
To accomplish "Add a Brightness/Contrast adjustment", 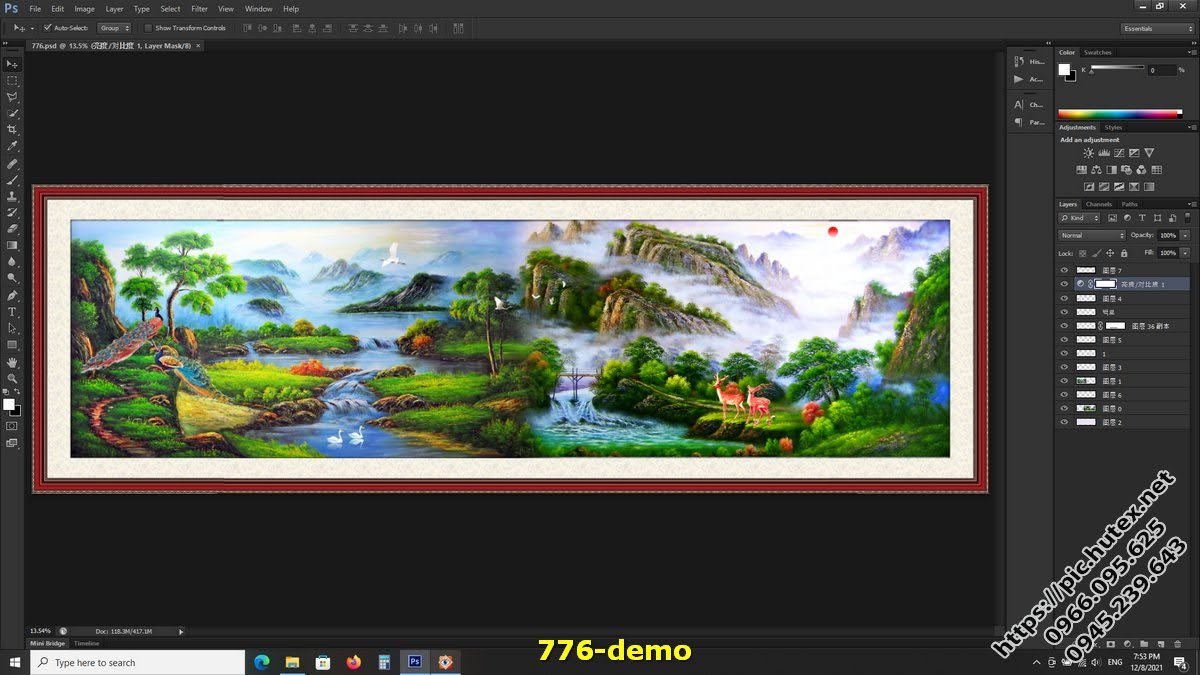I will pyautogui.click(x=1088, y=153).
